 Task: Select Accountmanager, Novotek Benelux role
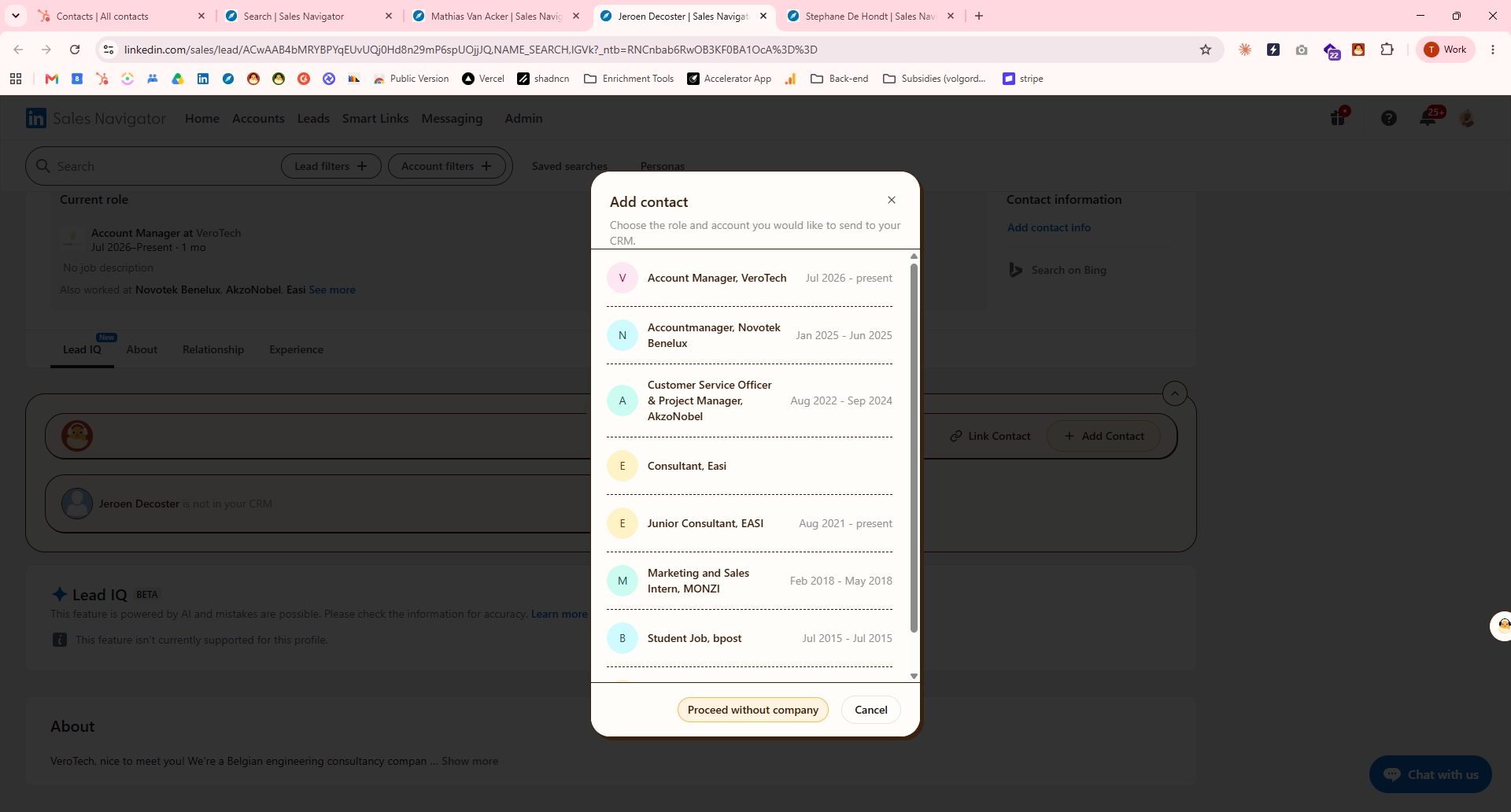coord(749,335)
